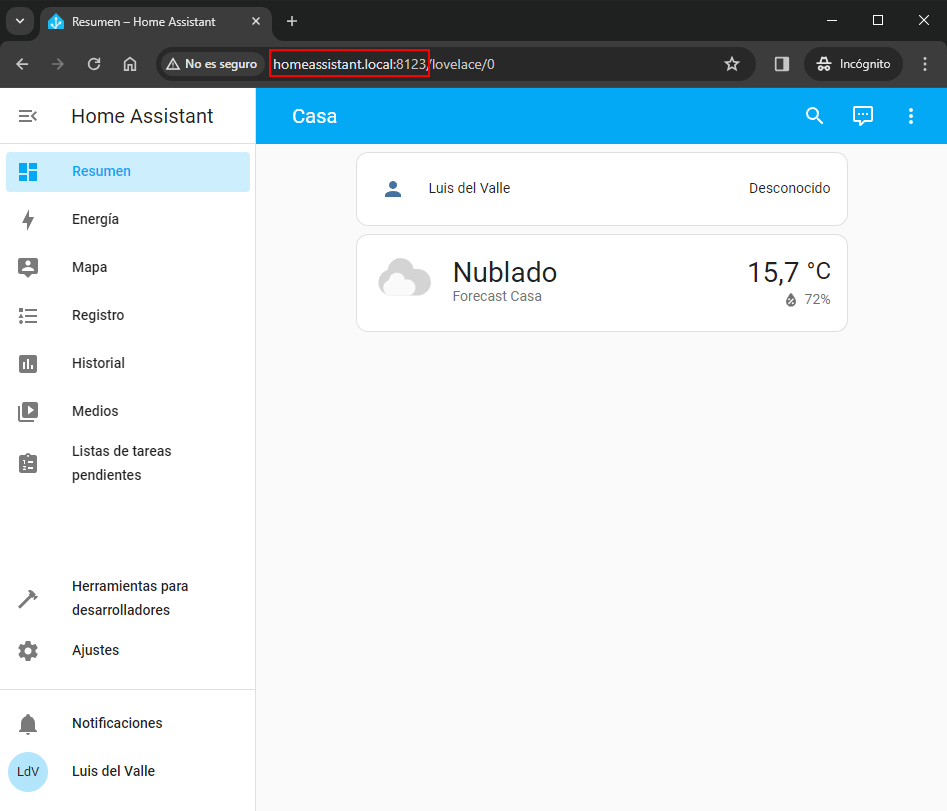Click the Mapa person marker icon
Image resolution: width=947 pixels, height=811 pixels.
(28, 268)
